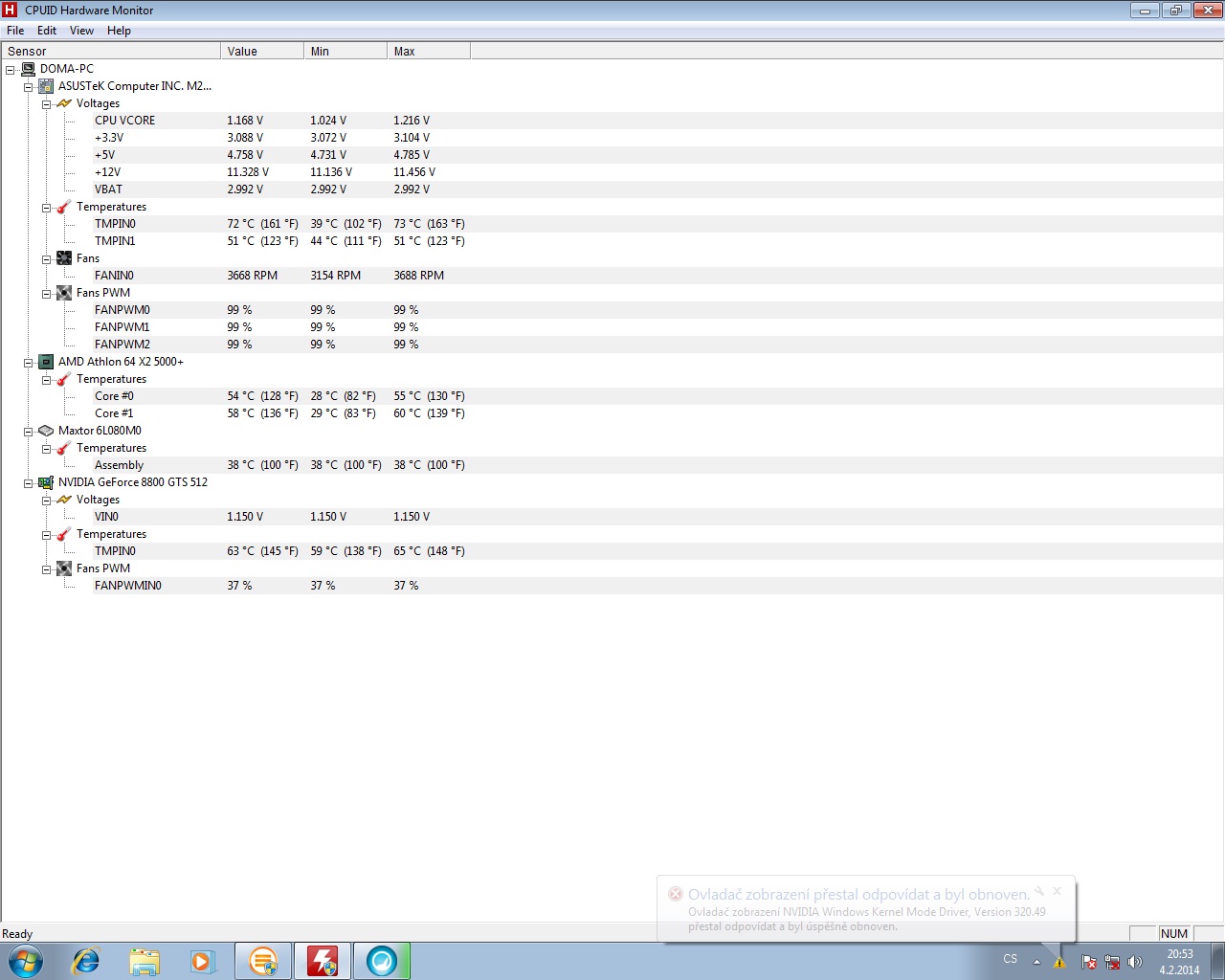The width and height of the screenshot is (1225, 980).
Task: Click the yellow warning tray icon
Action: pyautogui.click(x=1060, y=962)
